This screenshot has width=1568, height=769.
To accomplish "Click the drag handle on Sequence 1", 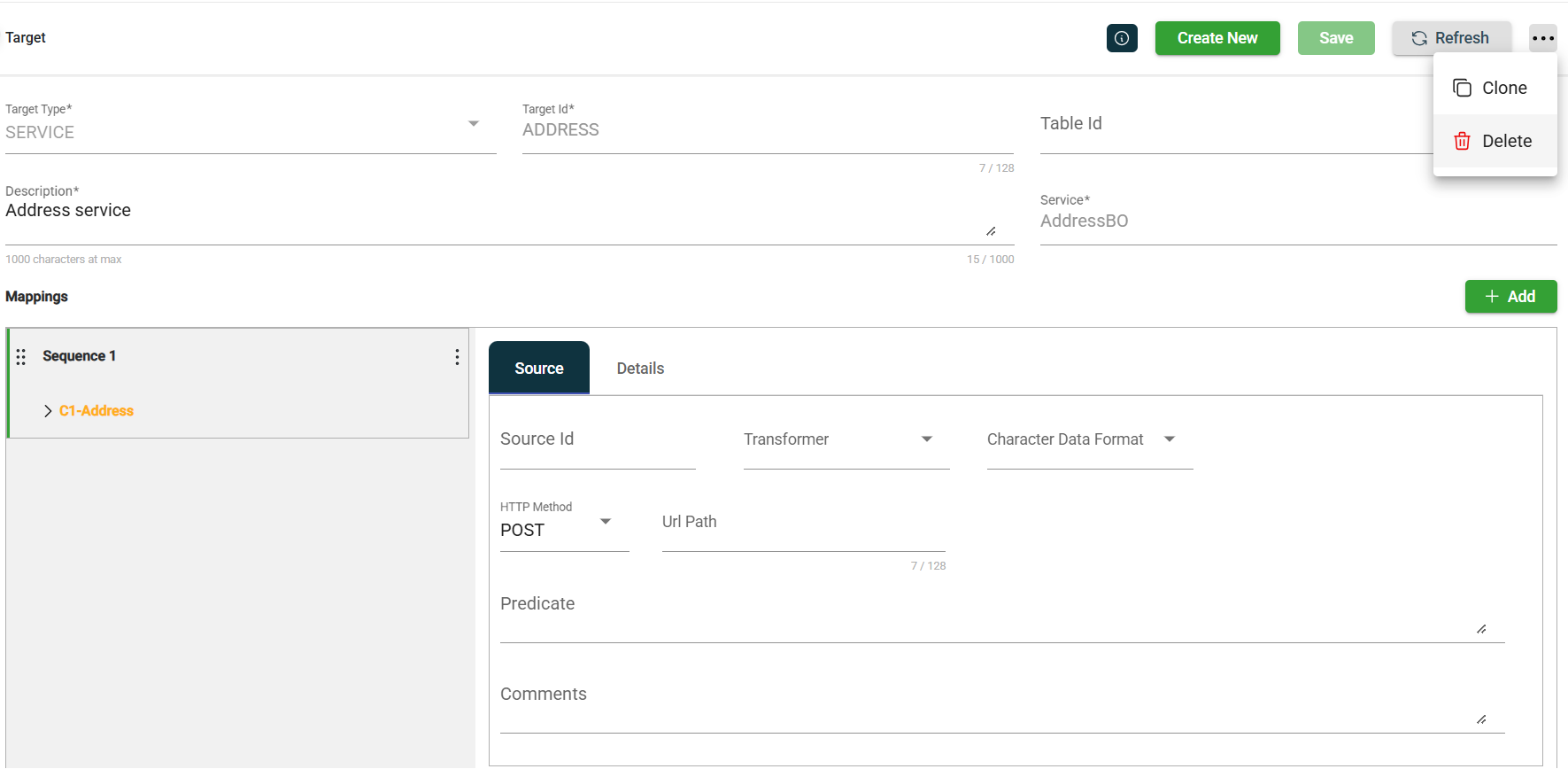I will tap(21, 356).
